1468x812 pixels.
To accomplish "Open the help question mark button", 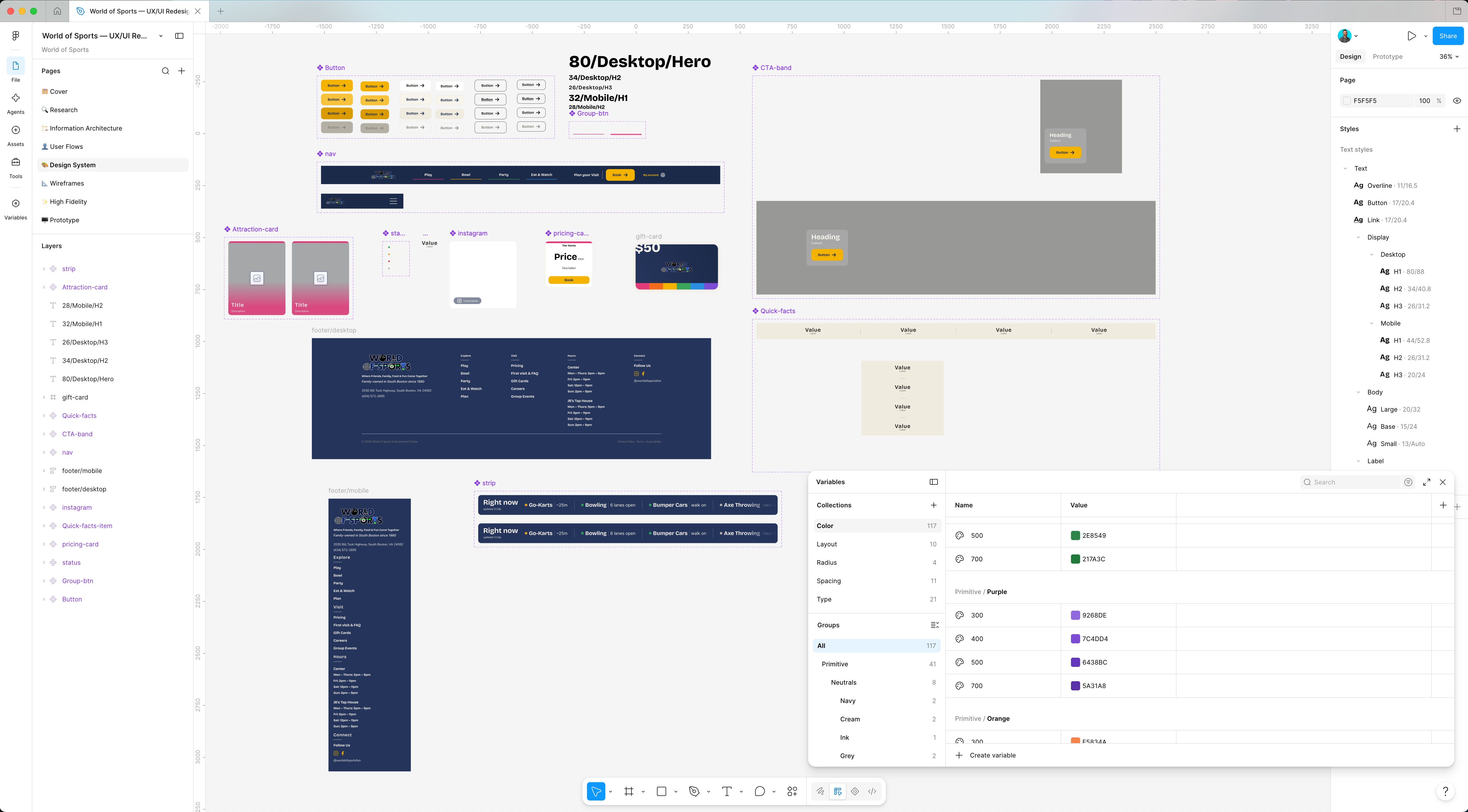I will click(x=1445, y=791).
